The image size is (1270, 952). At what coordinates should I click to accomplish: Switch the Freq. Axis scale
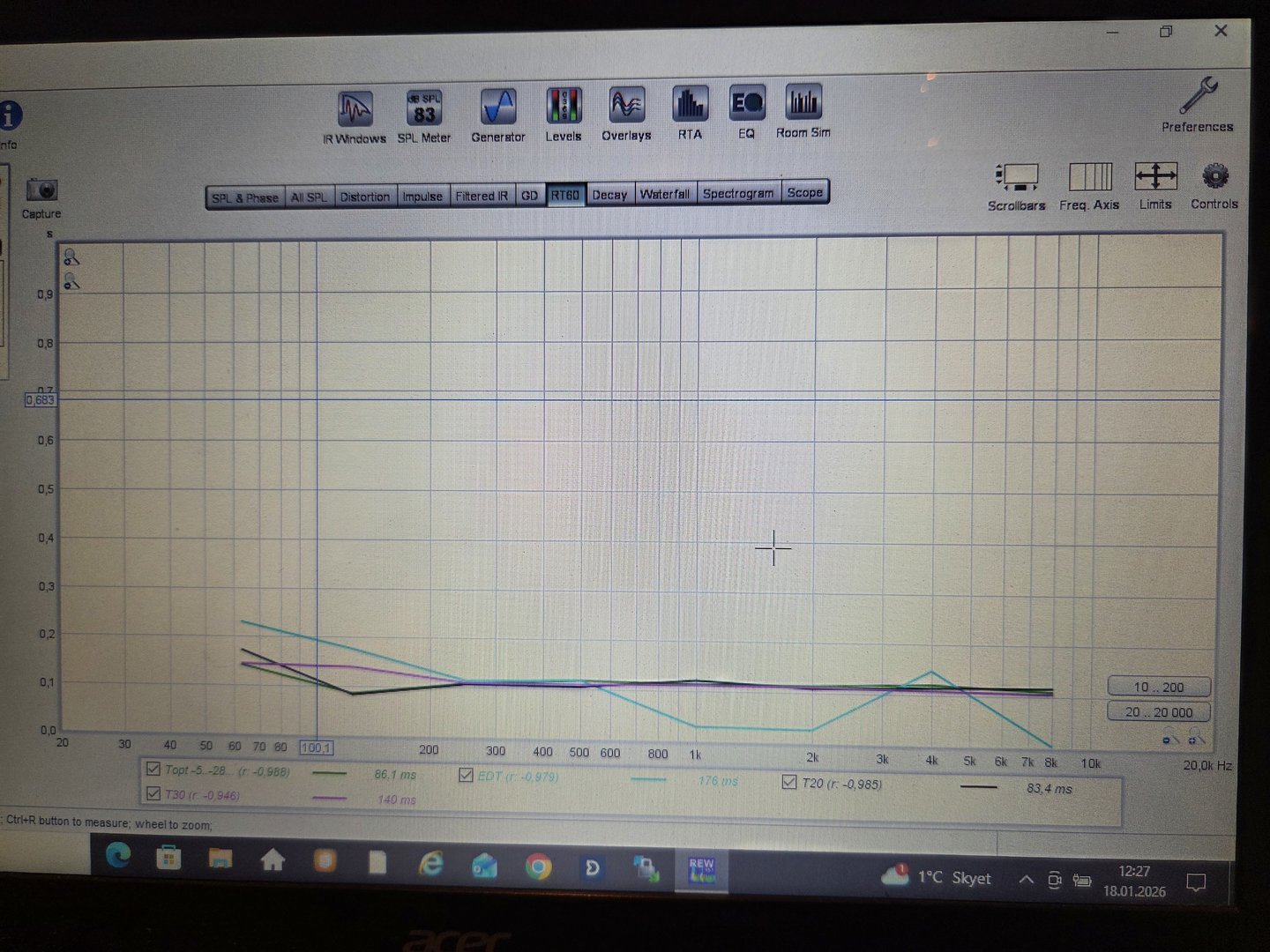click(x=1090, y=185)
